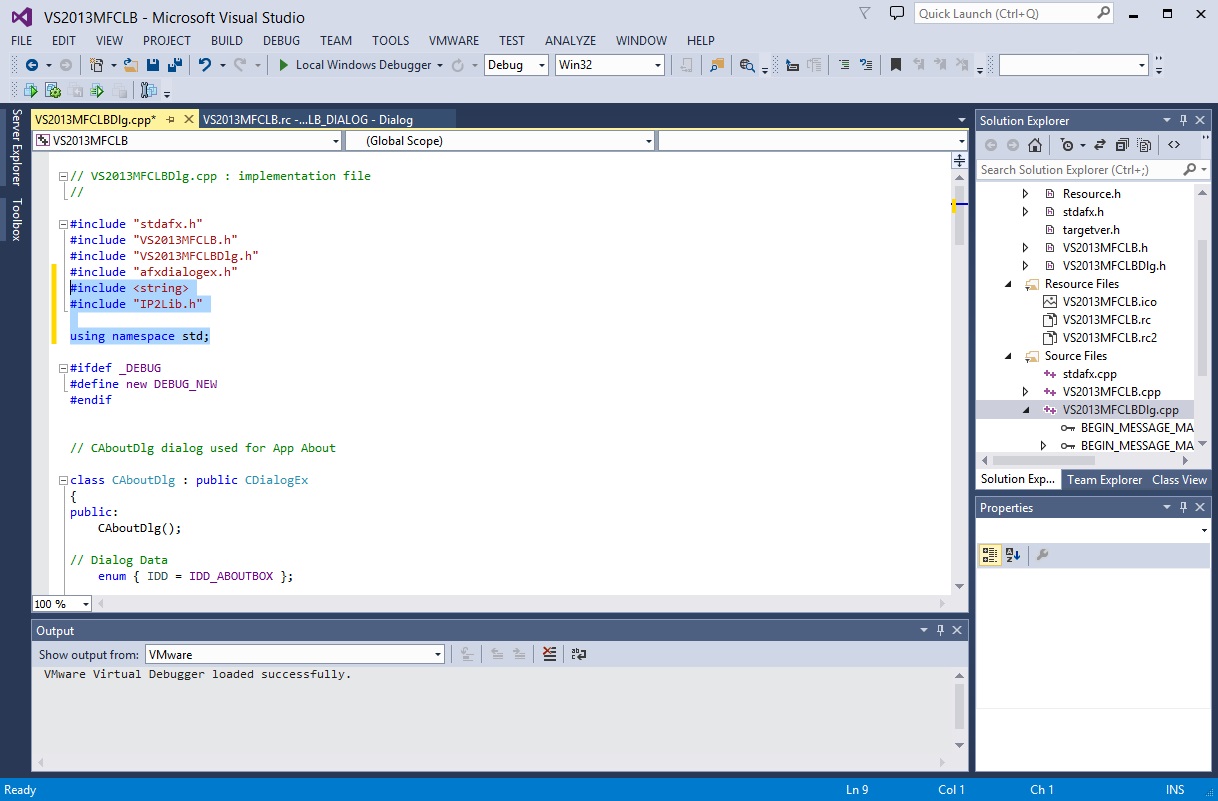Screen dimensions: 1218x801
Task: Toggle the editor split-view handle
Action: [960, 160]
